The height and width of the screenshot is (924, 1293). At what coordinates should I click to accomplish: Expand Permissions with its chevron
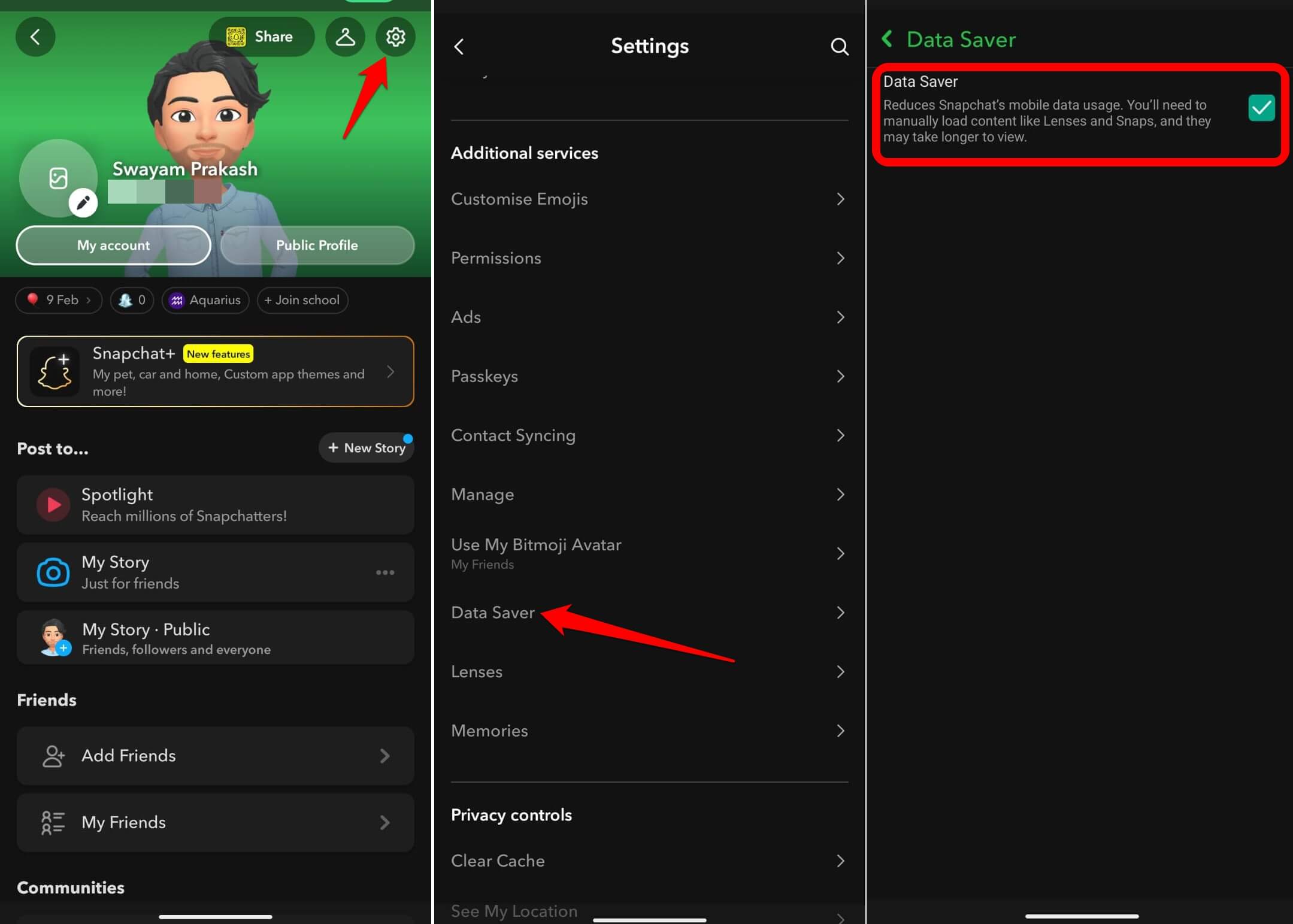tap(840, 258)
